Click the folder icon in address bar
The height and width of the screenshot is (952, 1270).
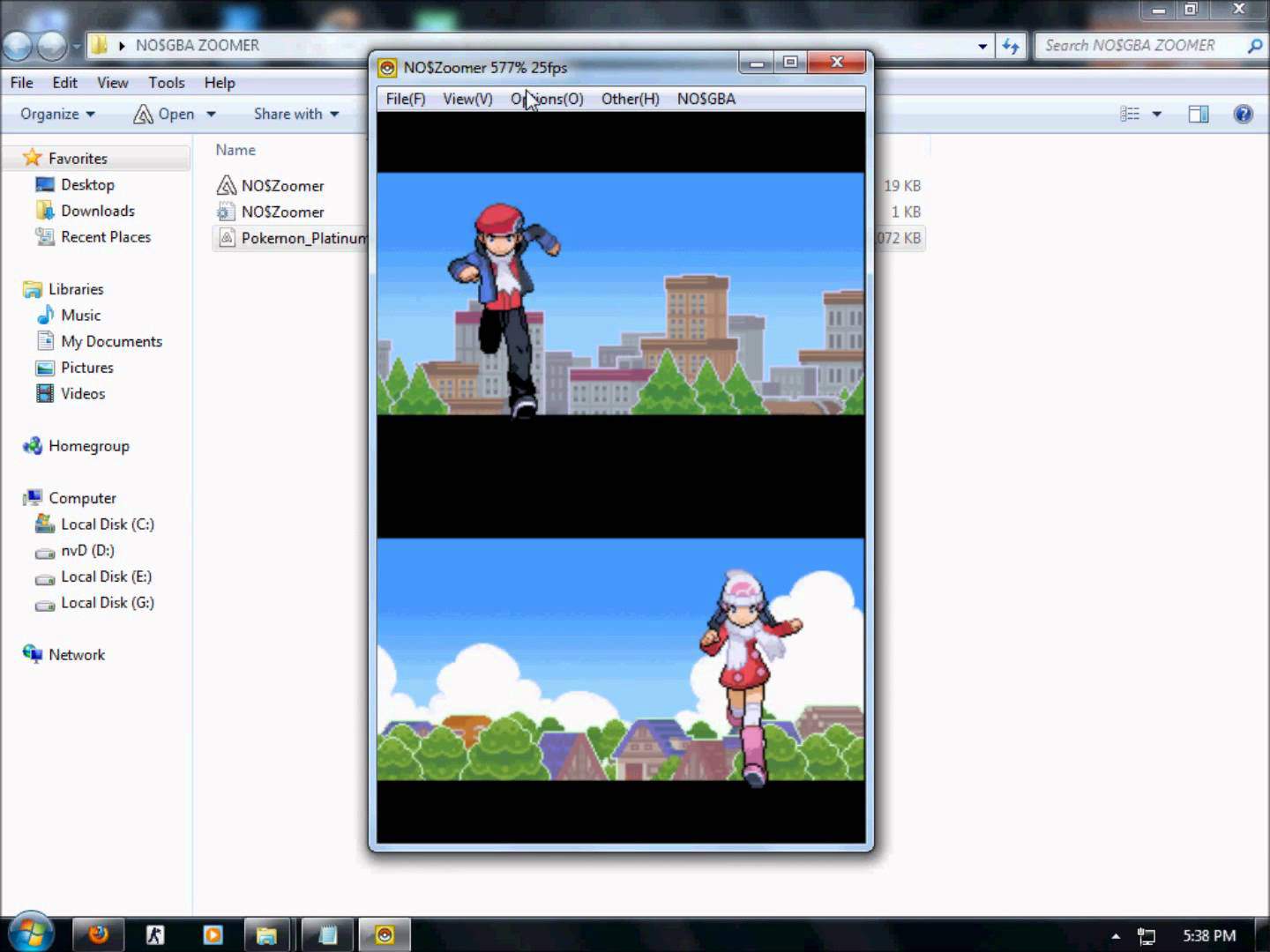click(100, 45)
